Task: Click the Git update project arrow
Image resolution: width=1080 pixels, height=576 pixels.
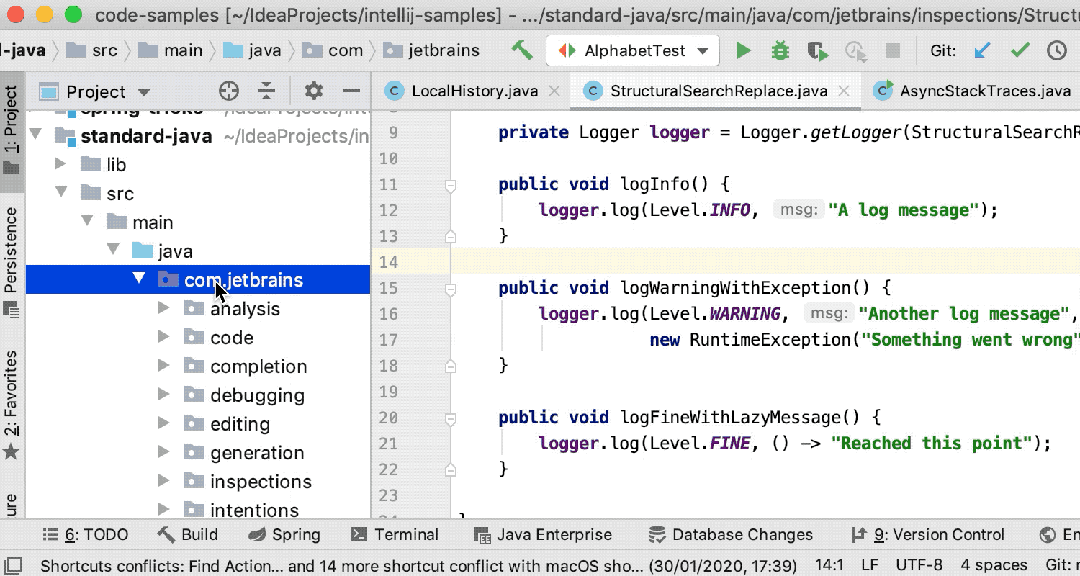Action: (982, 50)
